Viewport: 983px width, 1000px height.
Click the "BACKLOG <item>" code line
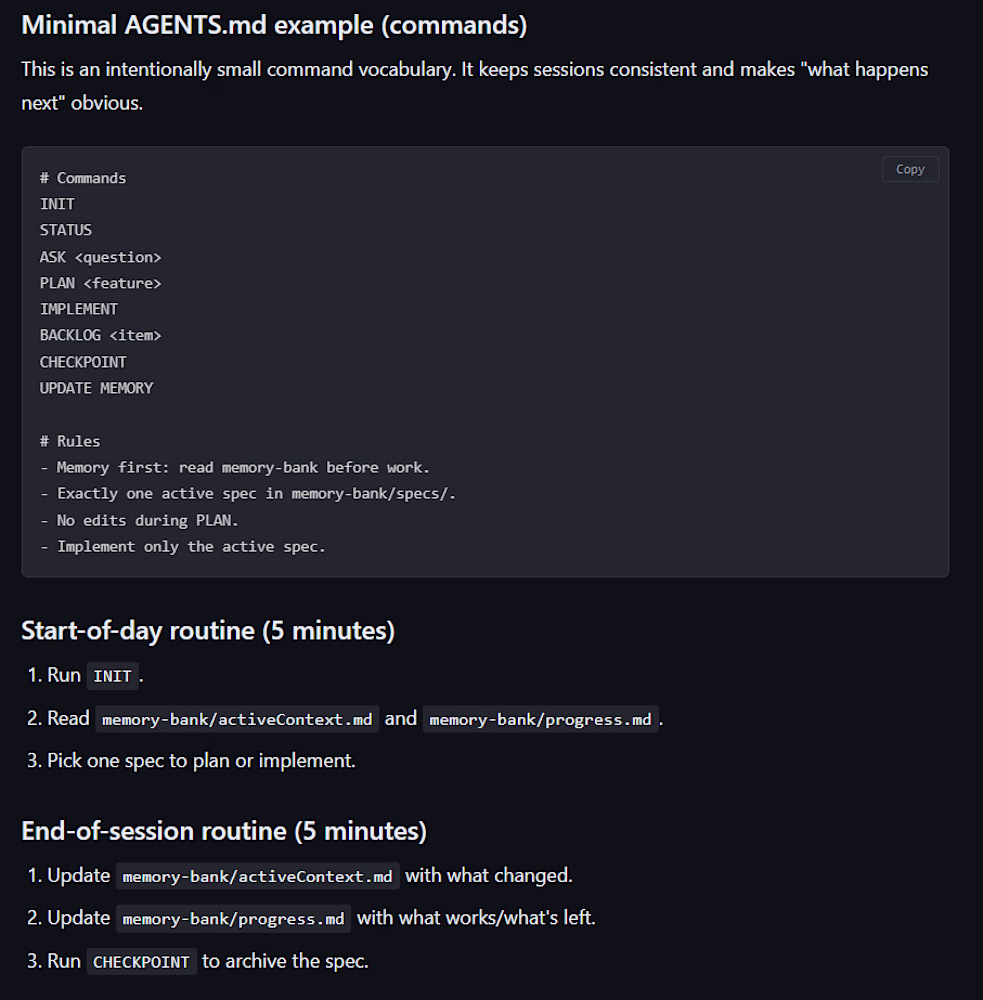click(100, 335)
